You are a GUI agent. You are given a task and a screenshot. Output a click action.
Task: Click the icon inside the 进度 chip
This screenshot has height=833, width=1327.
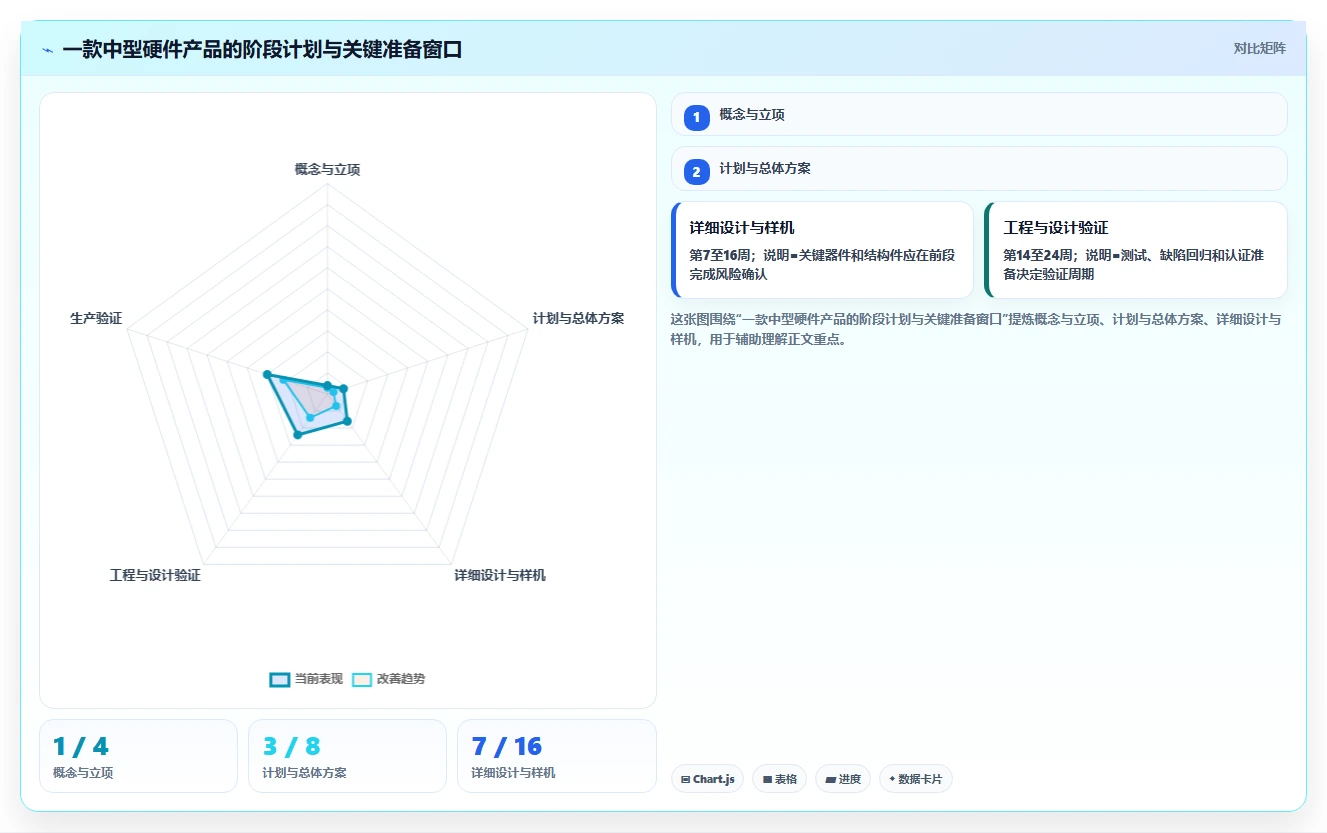tap(830, 779)
